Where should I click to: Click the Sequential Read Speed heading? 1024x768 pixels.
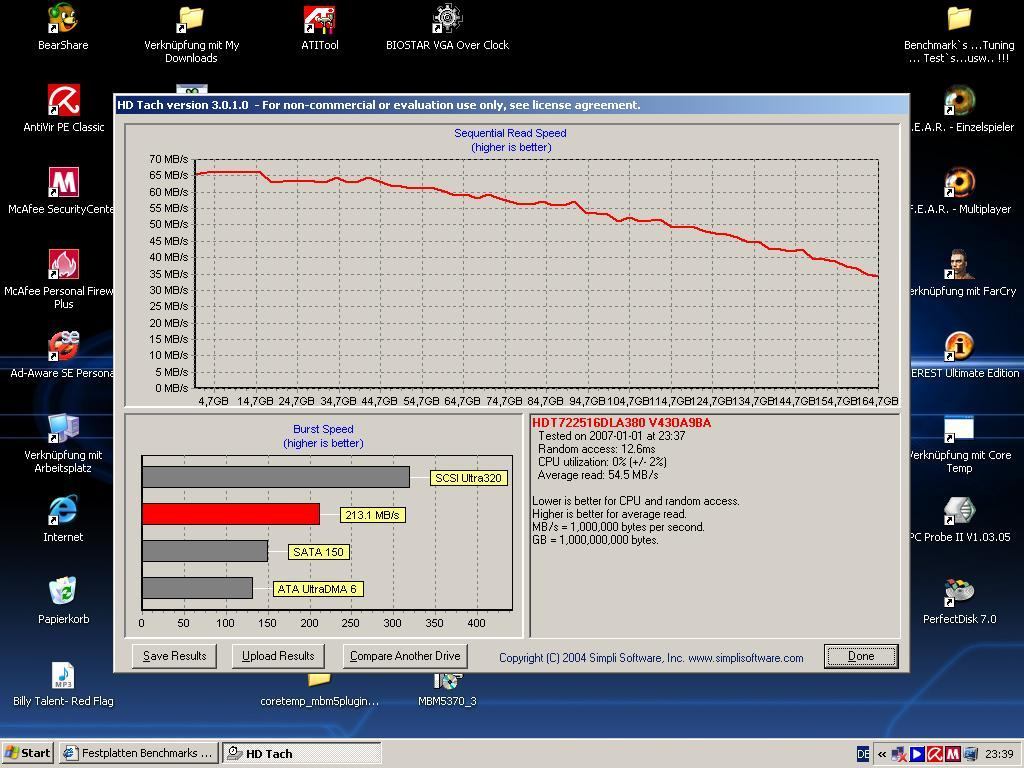pos(510,133)
